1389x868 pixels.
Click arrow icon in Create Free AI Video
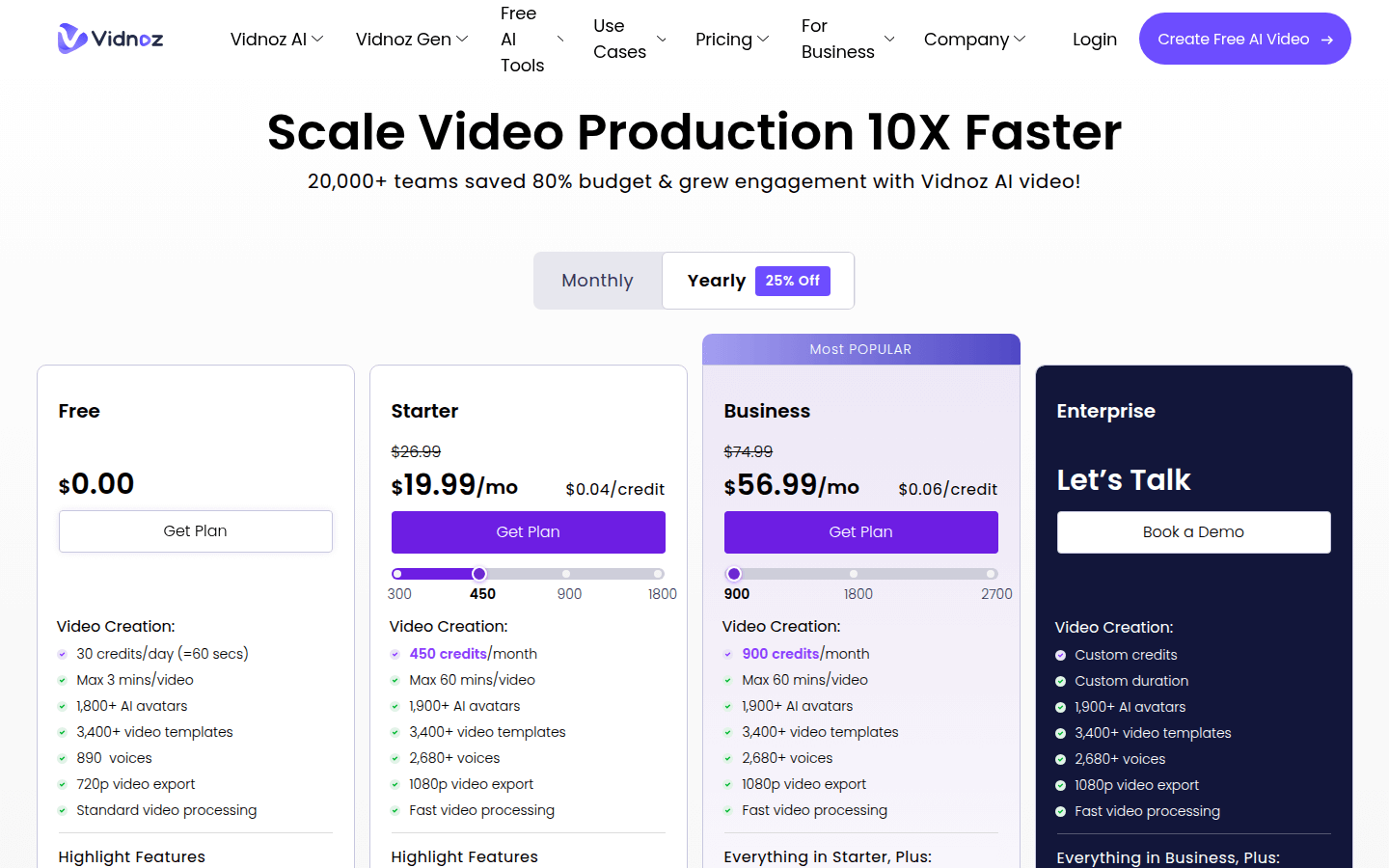(1327, 40)
